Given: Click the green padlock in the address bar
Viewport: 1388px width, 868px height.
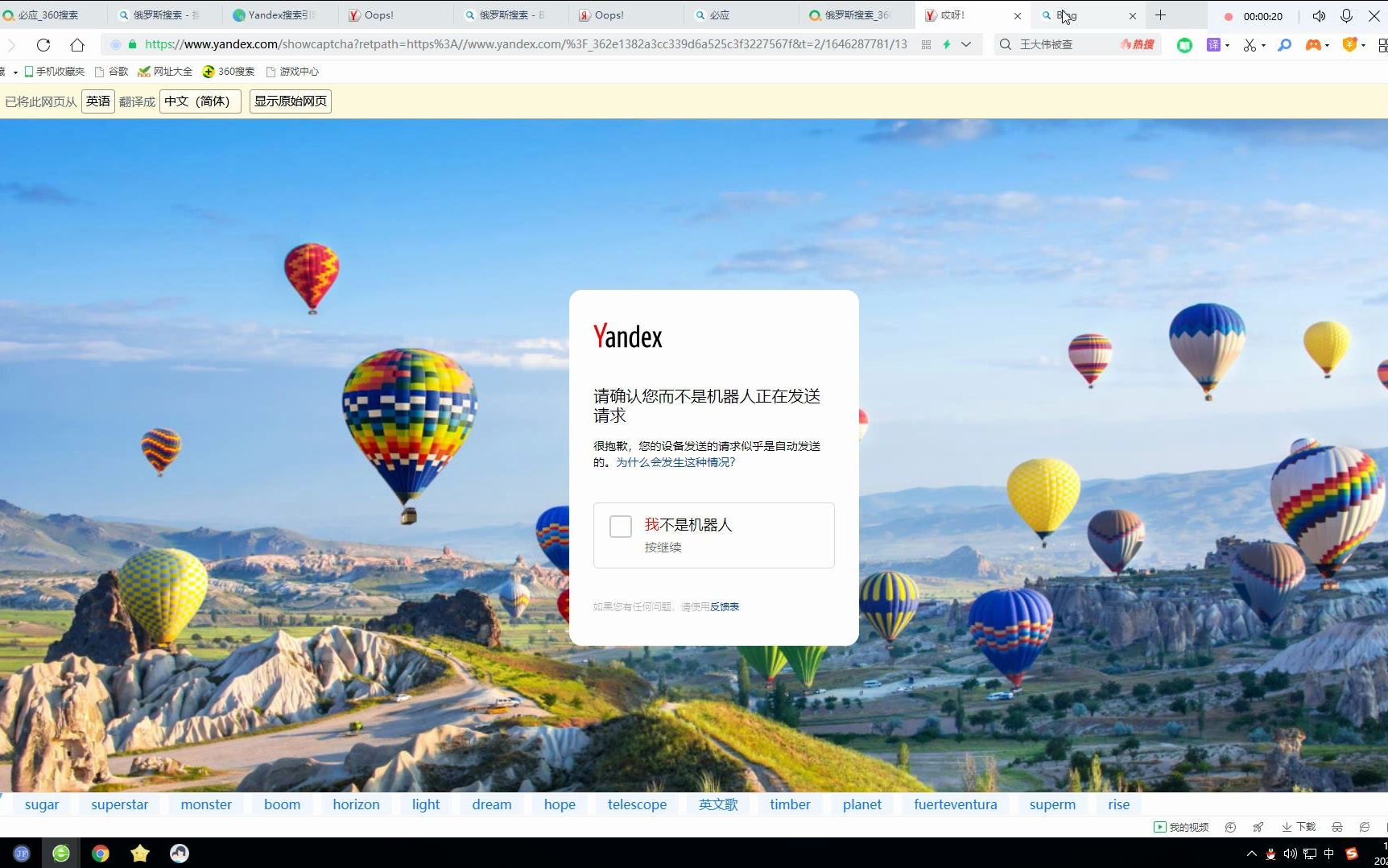Looking at the screenshot, I should click(133, 44).
